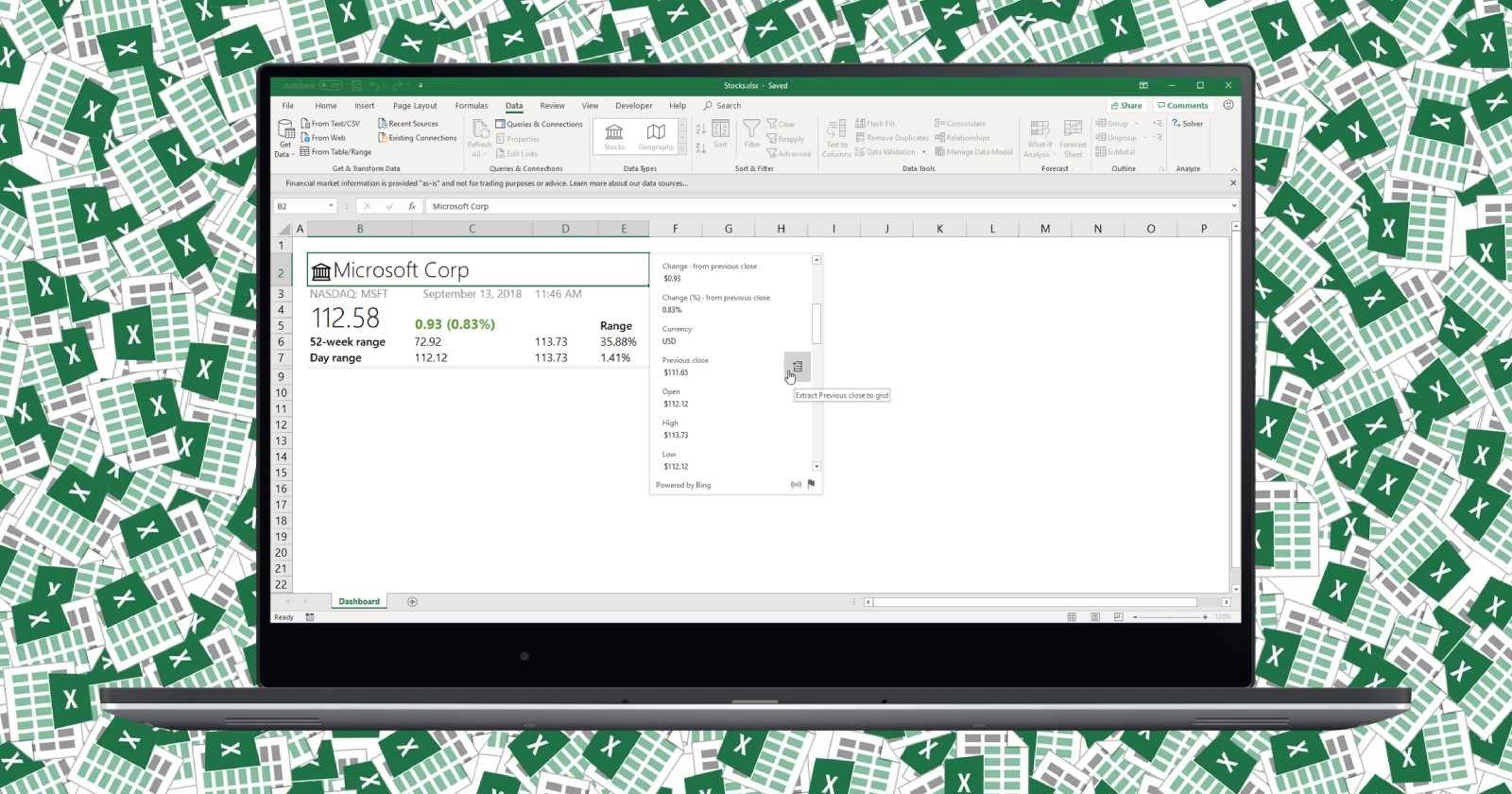
Task: Open the Formulas ribbon tab
Action: click(471, 106)
